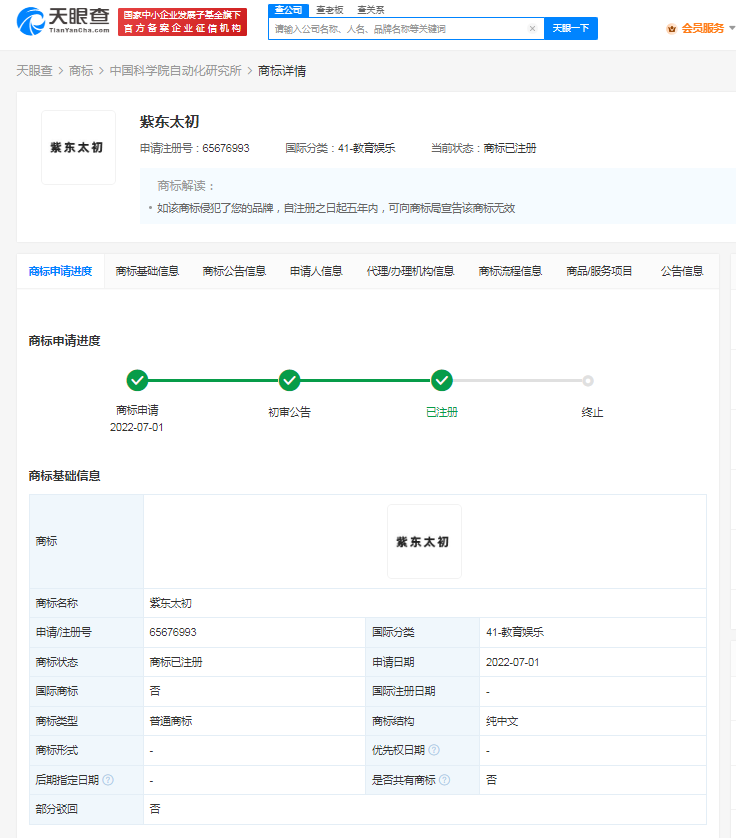Open 中国科学院自动化研究所 breadcrumb link
The width and height of the screenshot is (736, 838).
[x=175, y=71]
